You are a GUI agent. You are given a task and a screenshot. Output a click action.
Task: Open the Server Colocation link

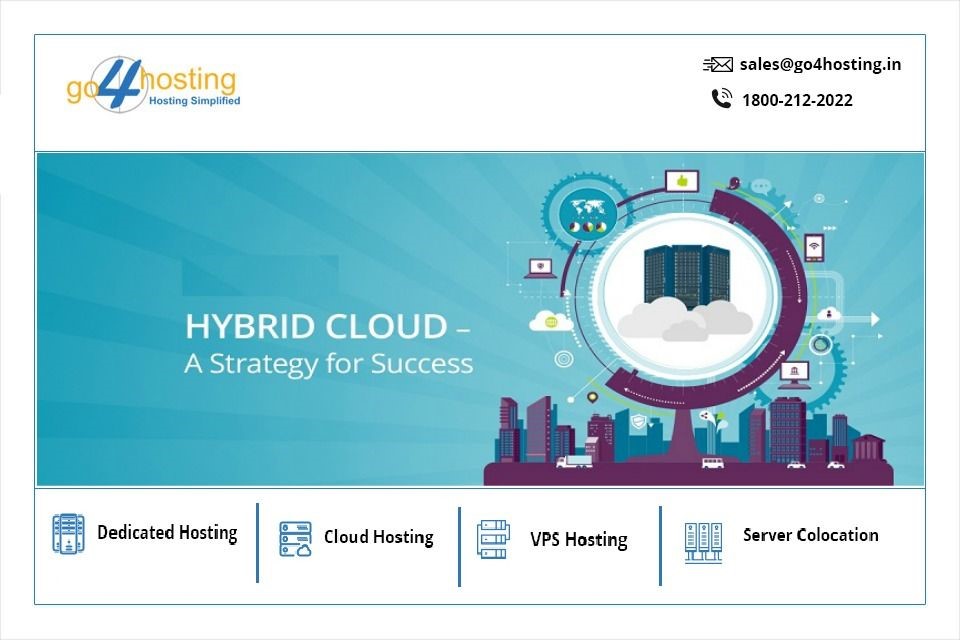tap(811, 535)
